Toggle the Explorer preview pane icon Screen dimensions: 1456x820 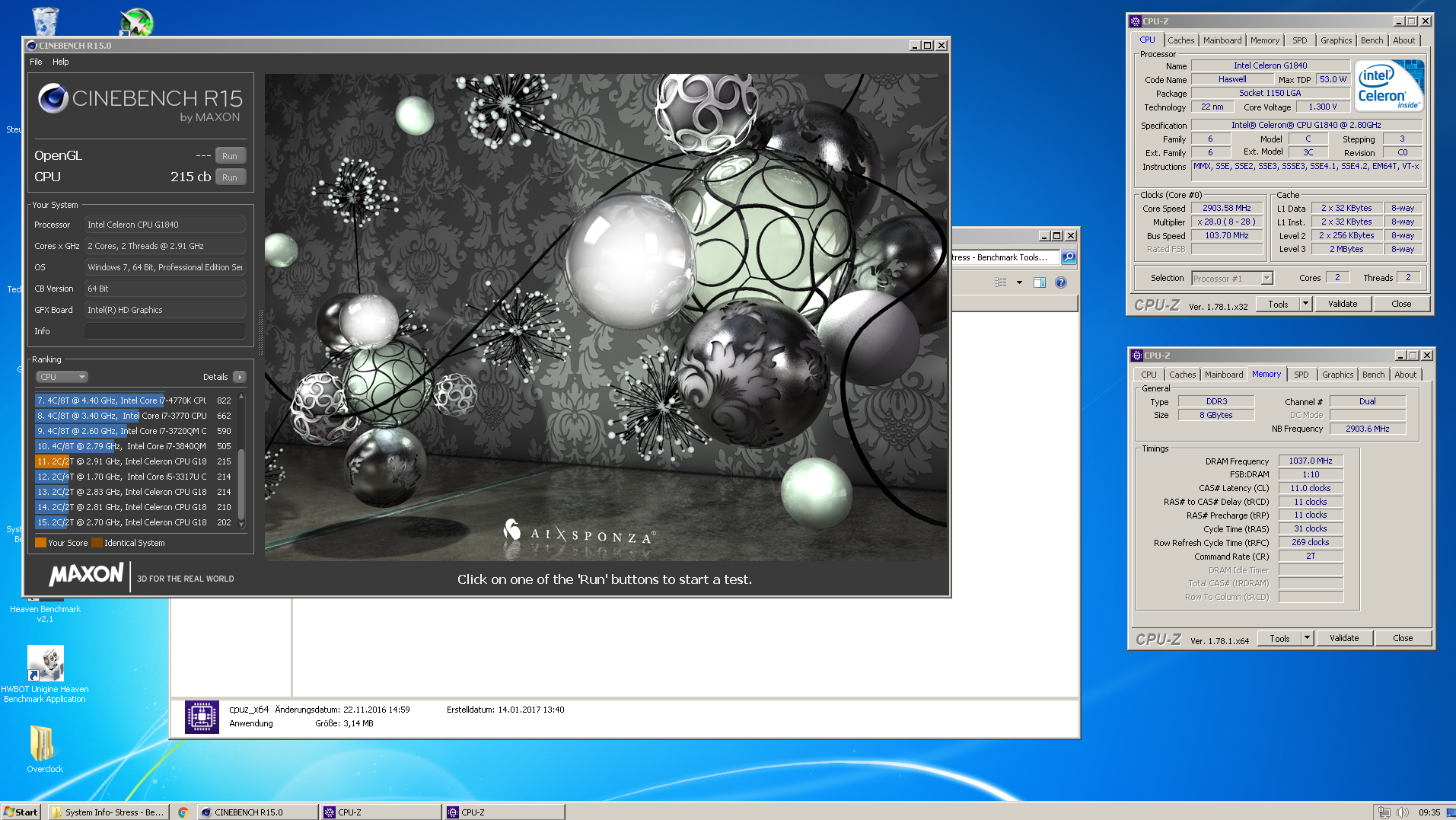[x=1040, y=282]
